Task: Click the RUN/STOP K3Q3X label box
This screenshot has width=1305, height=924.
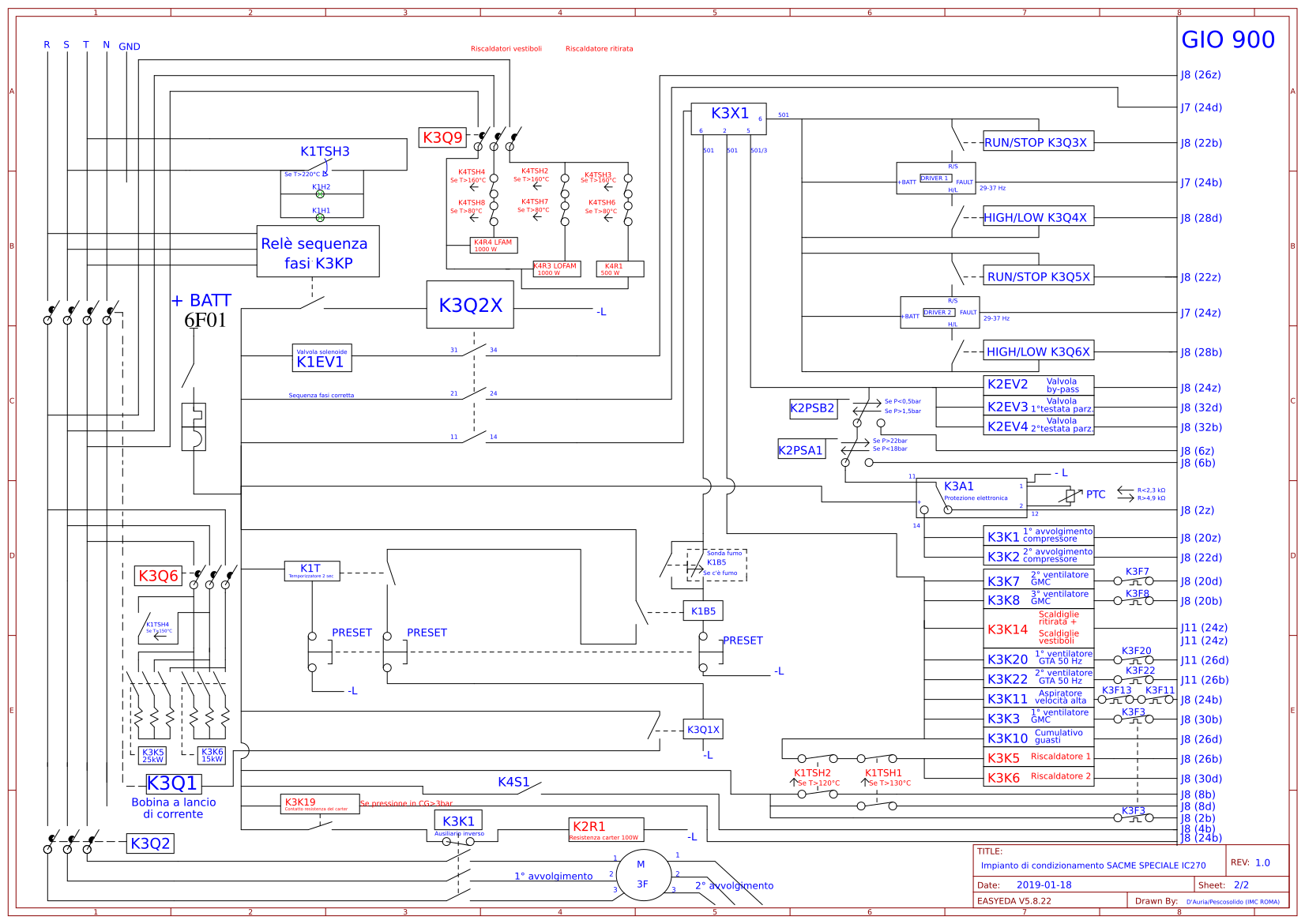Action: tap(1037, 141)
